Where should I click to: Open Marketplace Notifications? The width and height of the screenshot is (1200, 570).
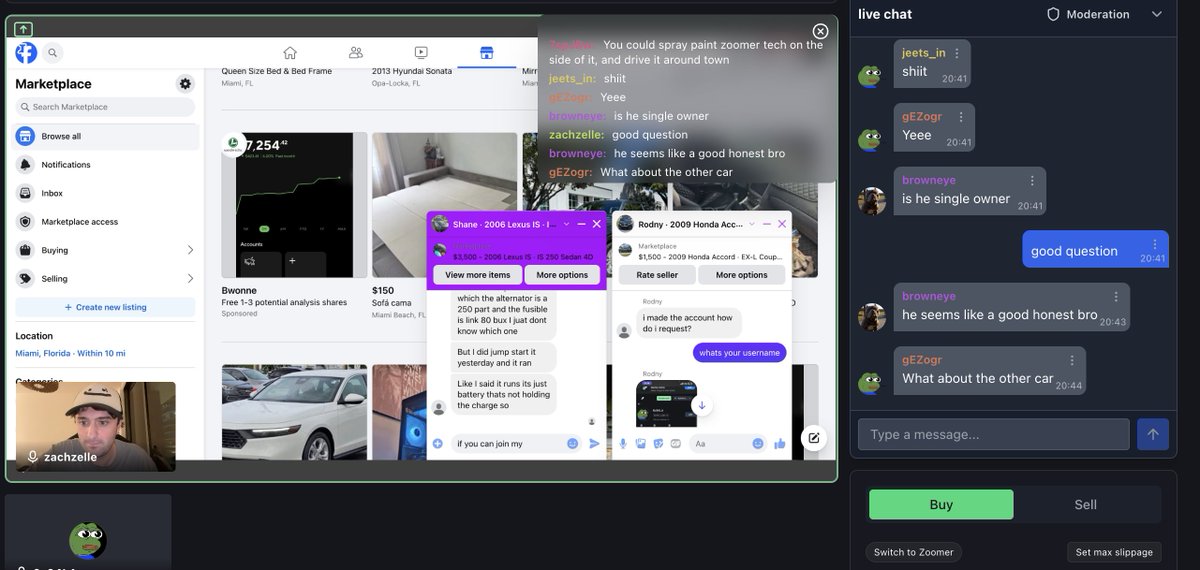click(105, 165)
